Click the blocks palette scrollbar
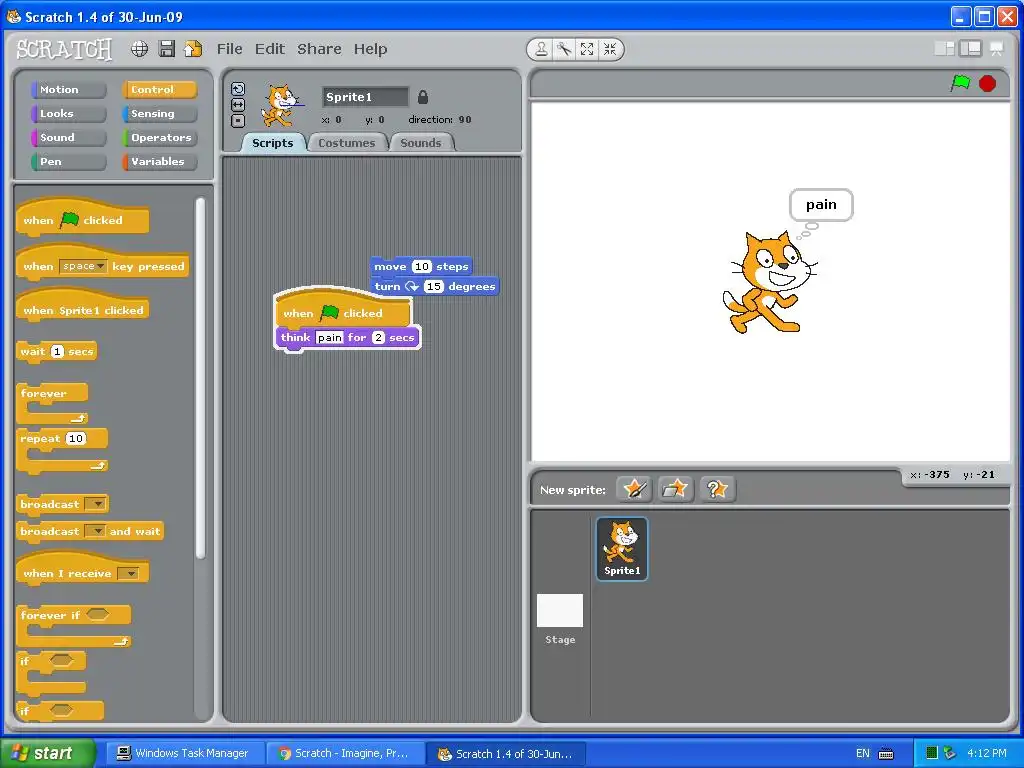This screenshot has height=768, width=1024. [200, 379]
